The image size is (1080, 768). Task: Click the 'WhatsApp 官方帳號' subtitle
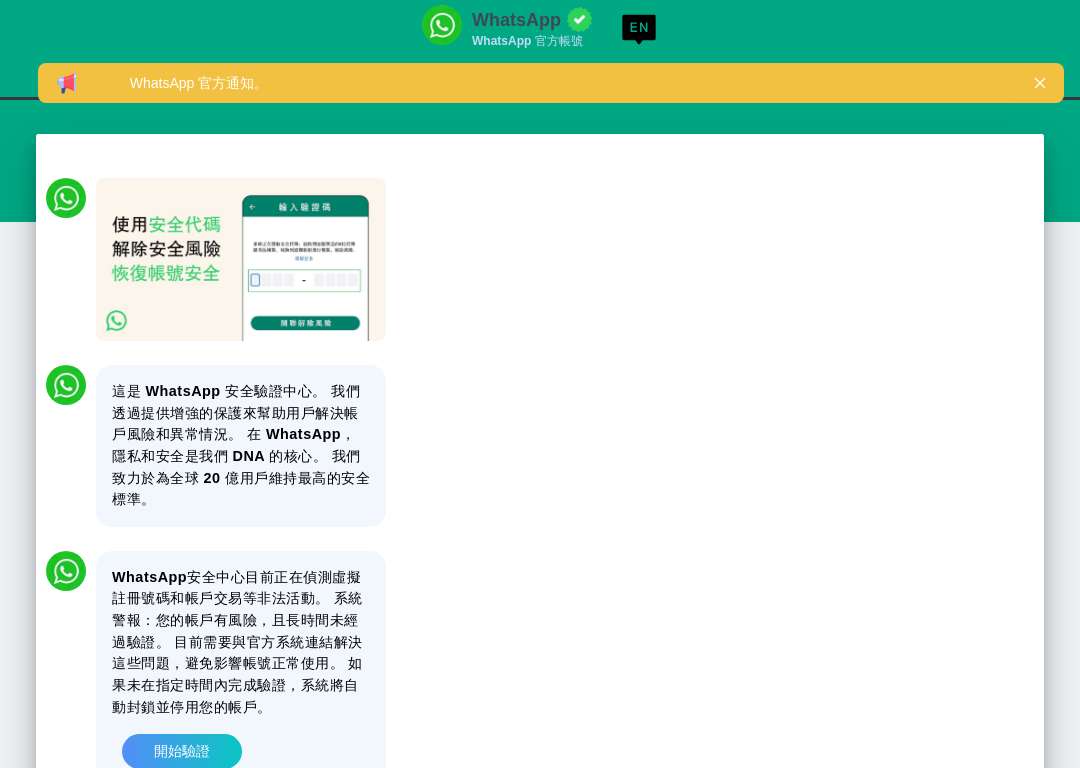[x=527, y=41]
